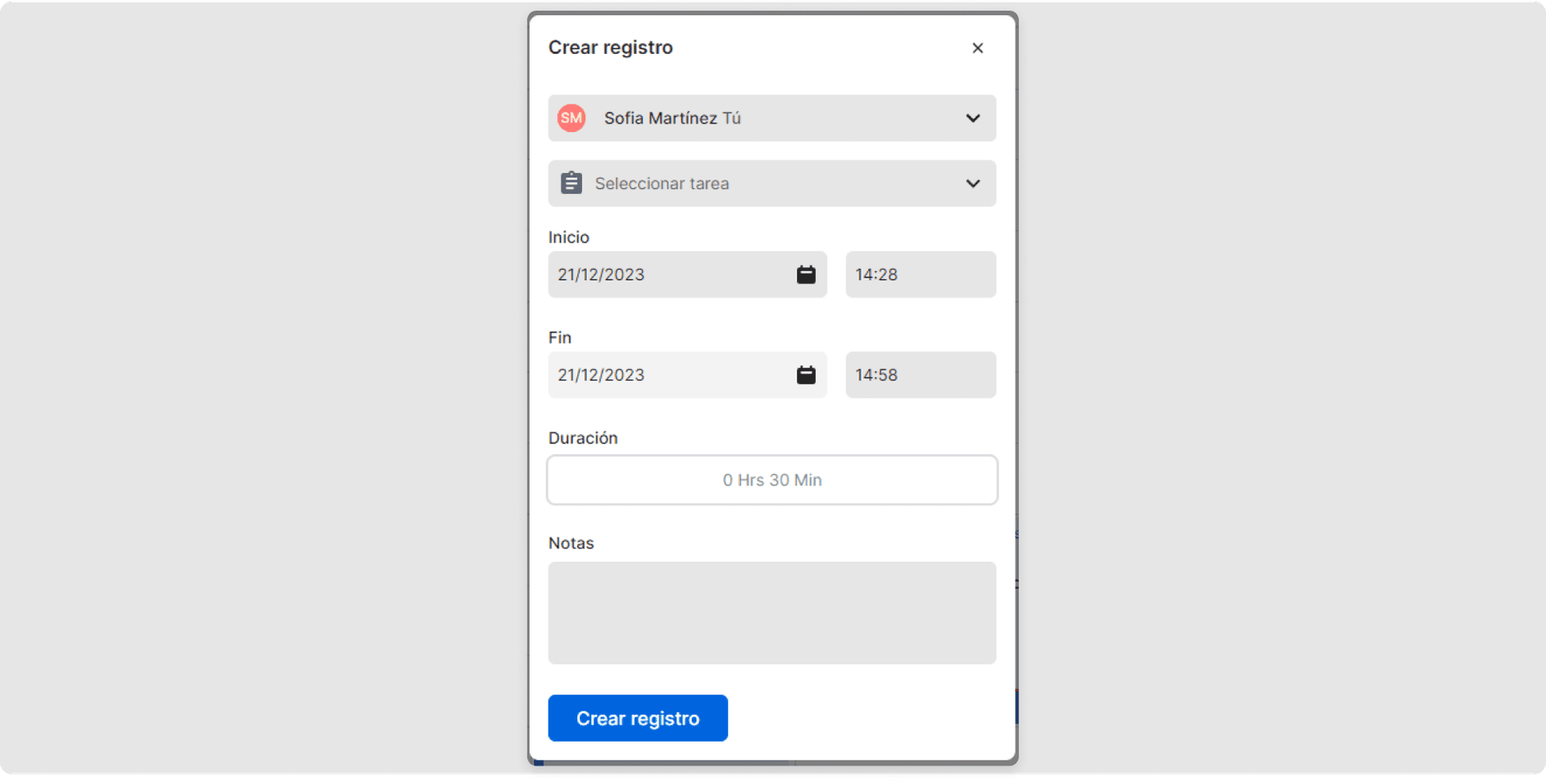Expand the user dropdown chevron

(973, 118)
